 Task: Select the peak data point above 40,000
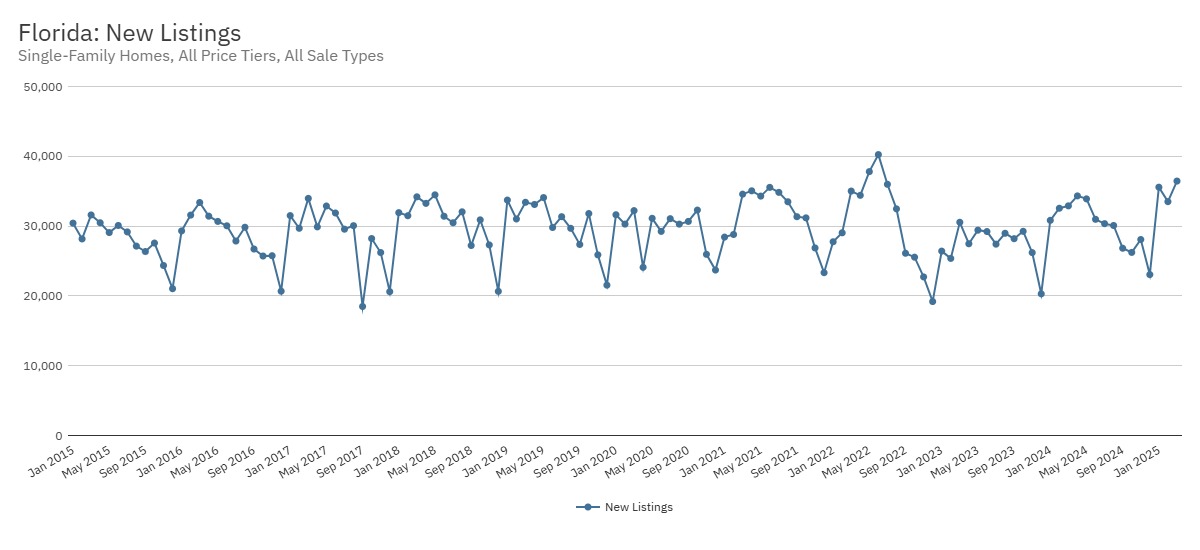pos(878,155)
